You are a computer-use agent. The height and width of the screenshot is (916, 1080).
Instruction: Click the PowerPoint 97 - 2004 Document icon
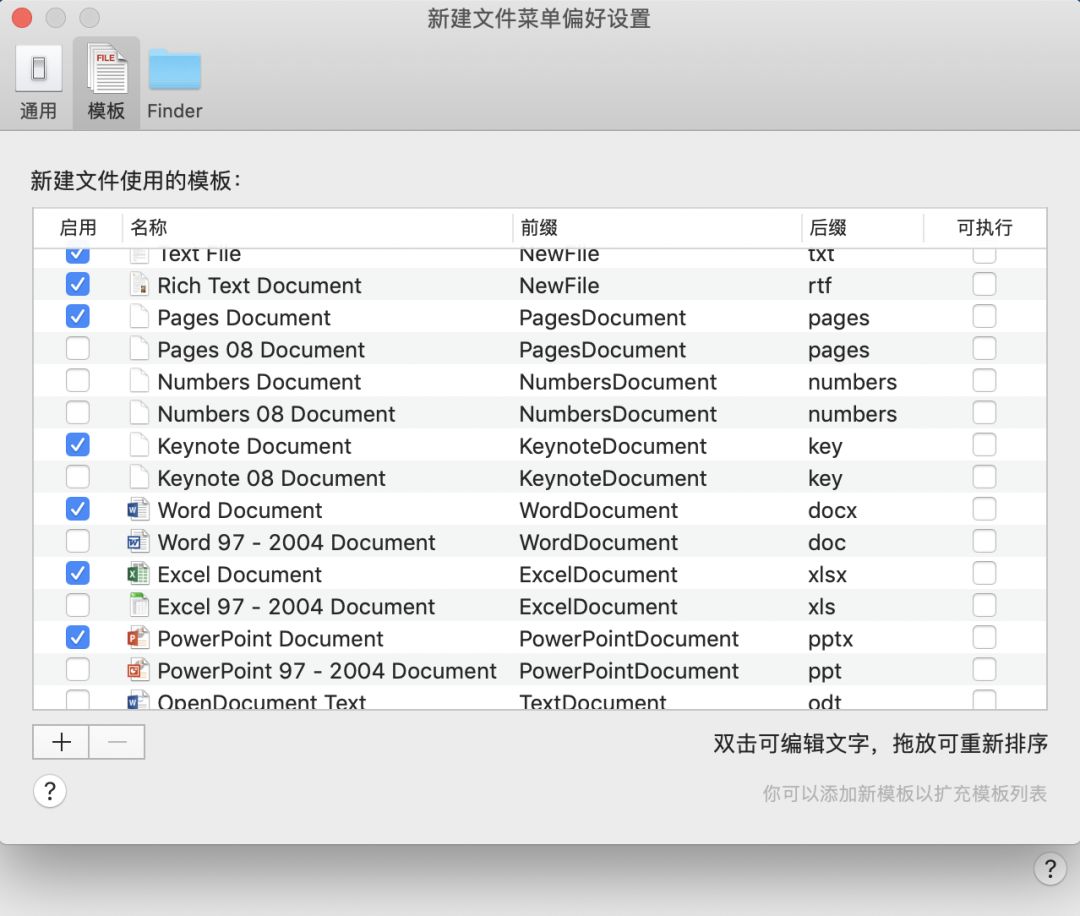[x=140, y=670]
